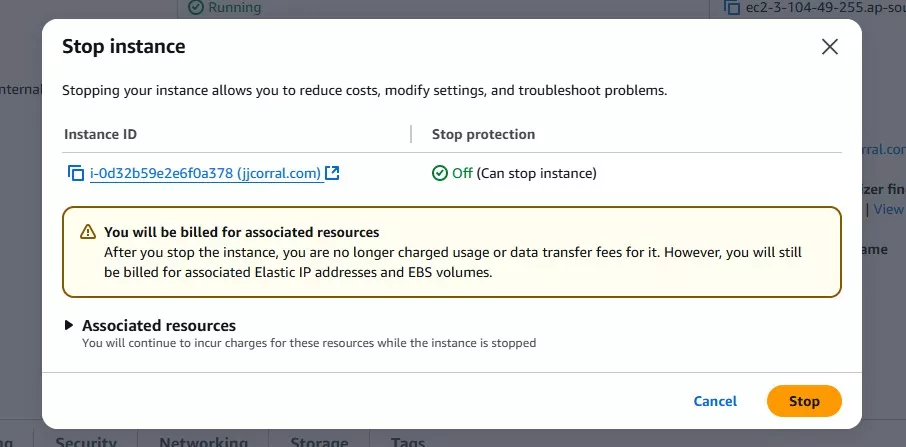Screen dimensions: 906x447
Task: Open the Networking tab
Action: pos(203,441)
